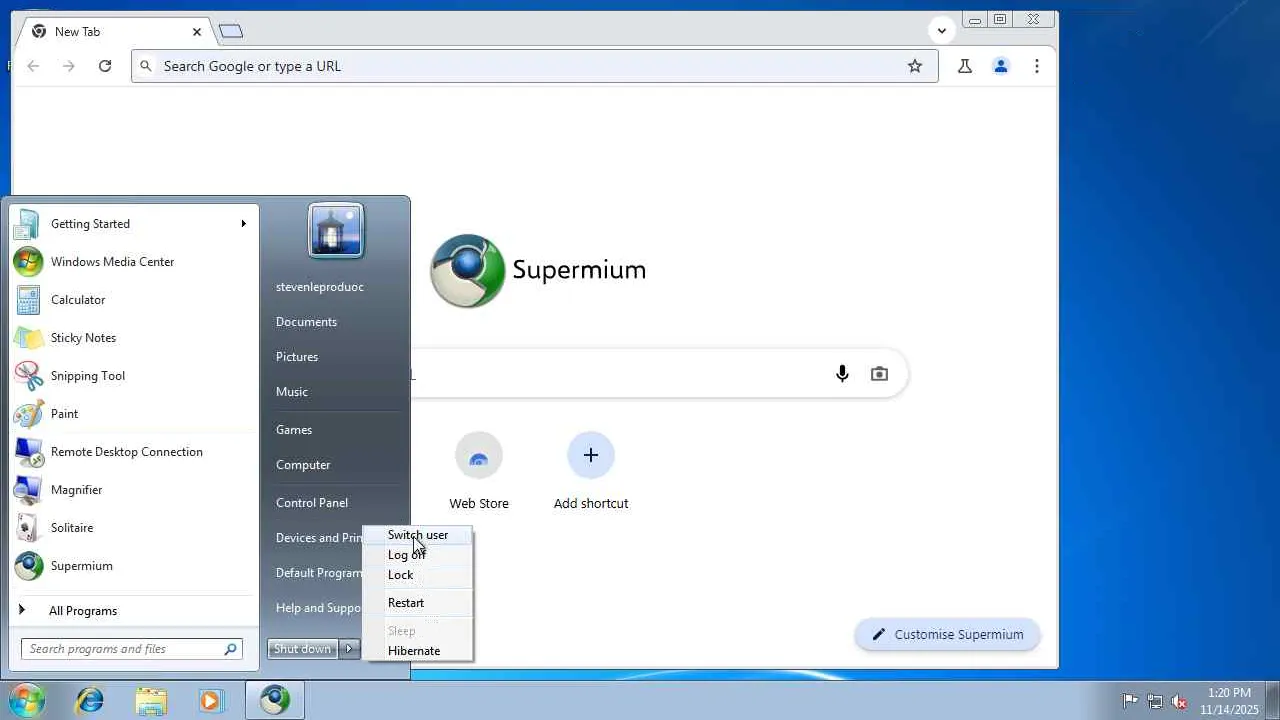Start voice search with the microphone icon
Screen dimensions: 1280x720
842,374
